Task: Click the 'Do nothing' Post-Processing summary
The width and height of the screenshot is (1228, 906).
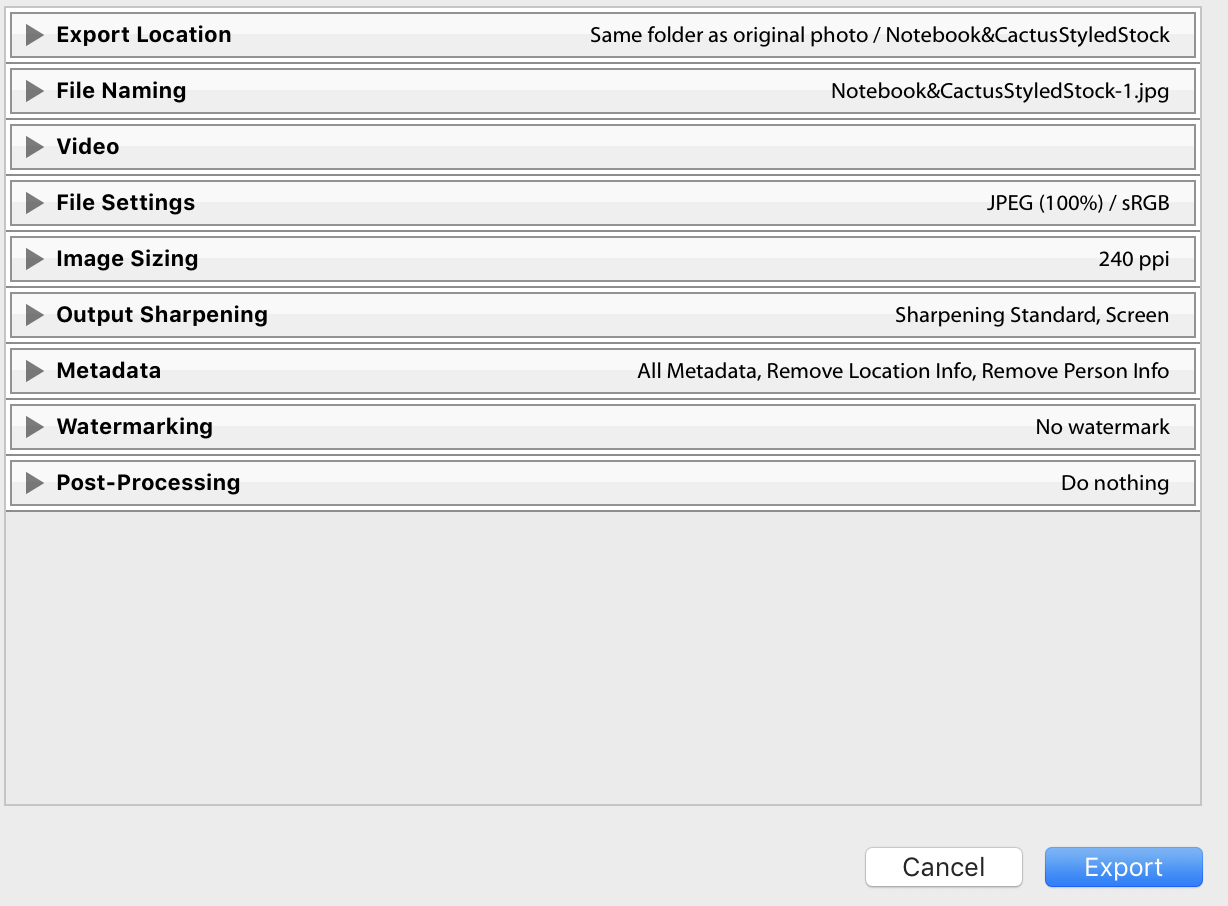Action: pos(1116,482)
